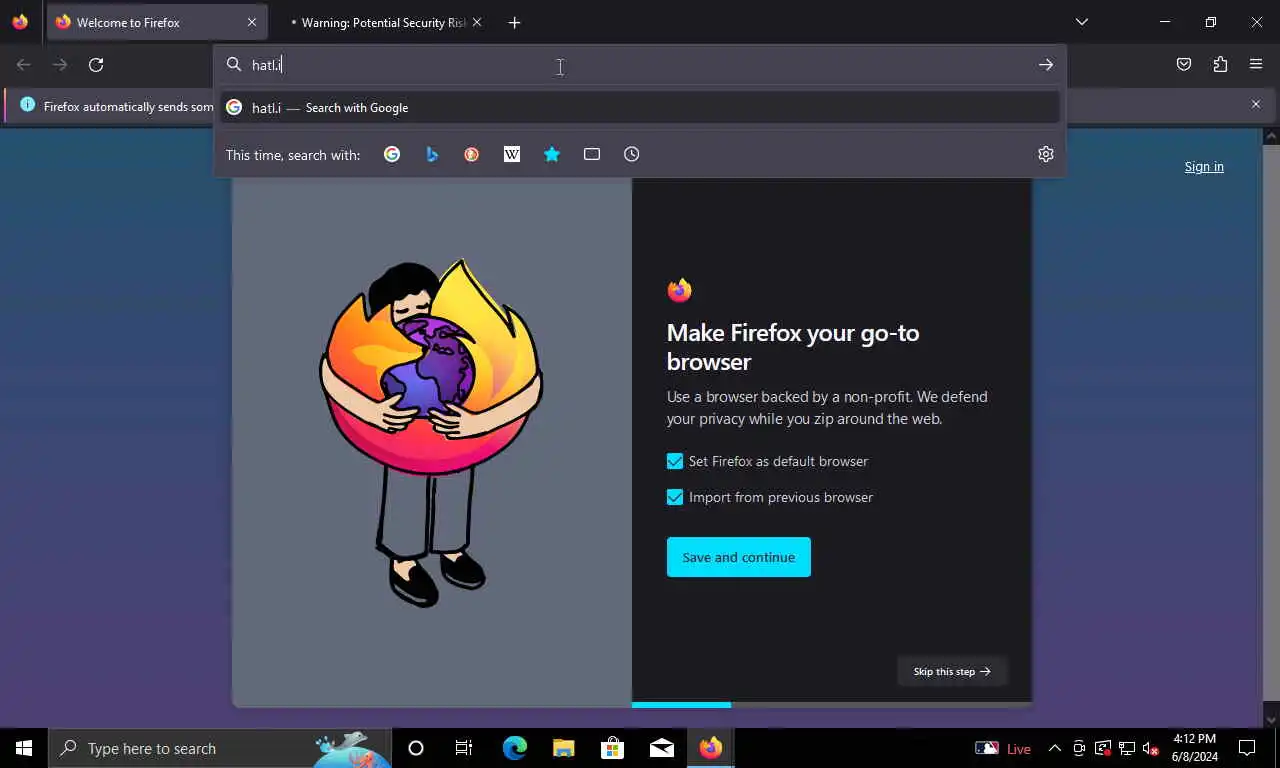Screen dimensions: 1280x768
Task: Uncheck Import from previous browser
Action: [x=675, y=497]
